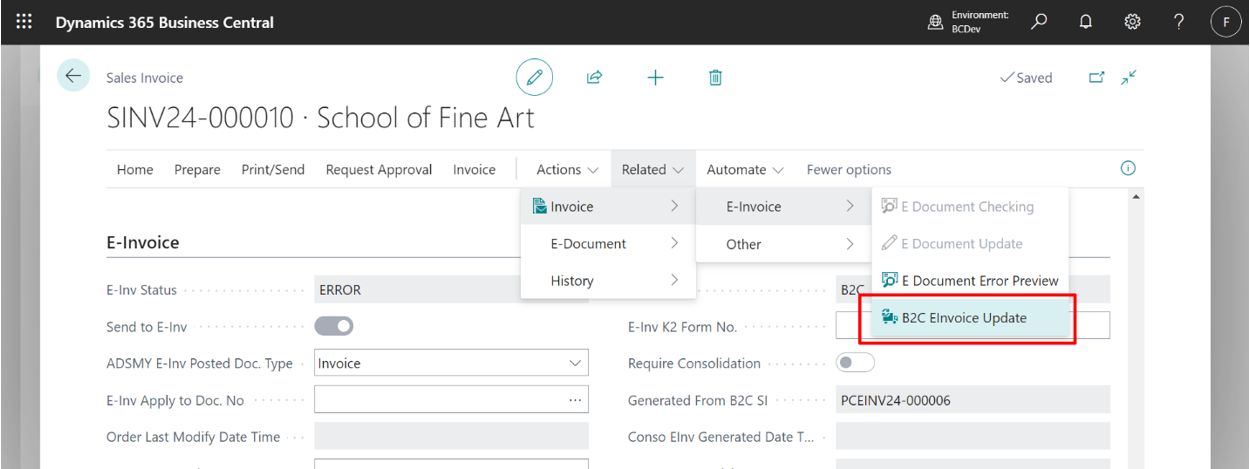
Task: Click B2C EInvoice Update truck icon
Action: [889, 318]
